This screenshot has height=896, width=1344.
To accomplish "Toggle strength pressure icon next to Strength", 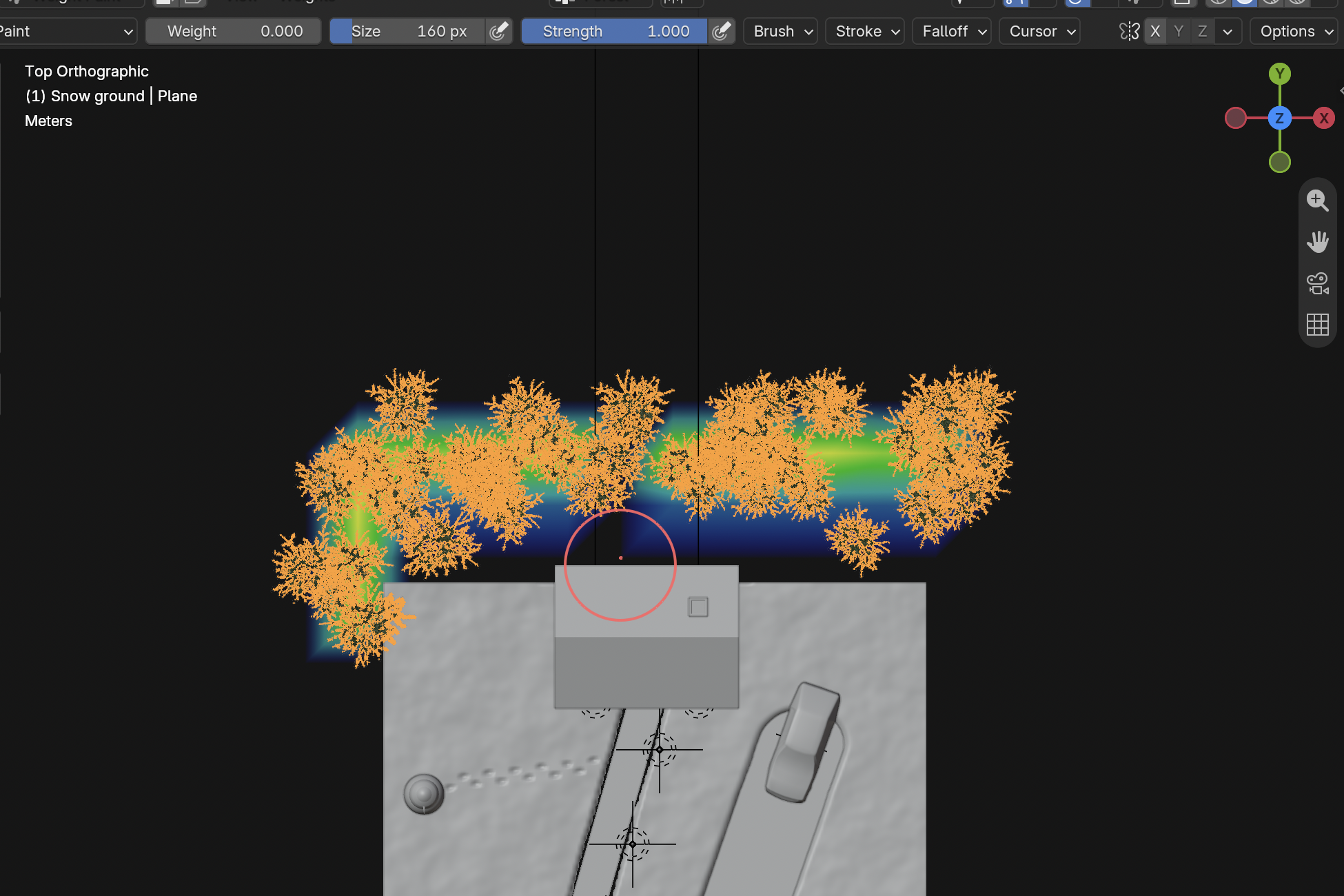I will click(721, 32).
